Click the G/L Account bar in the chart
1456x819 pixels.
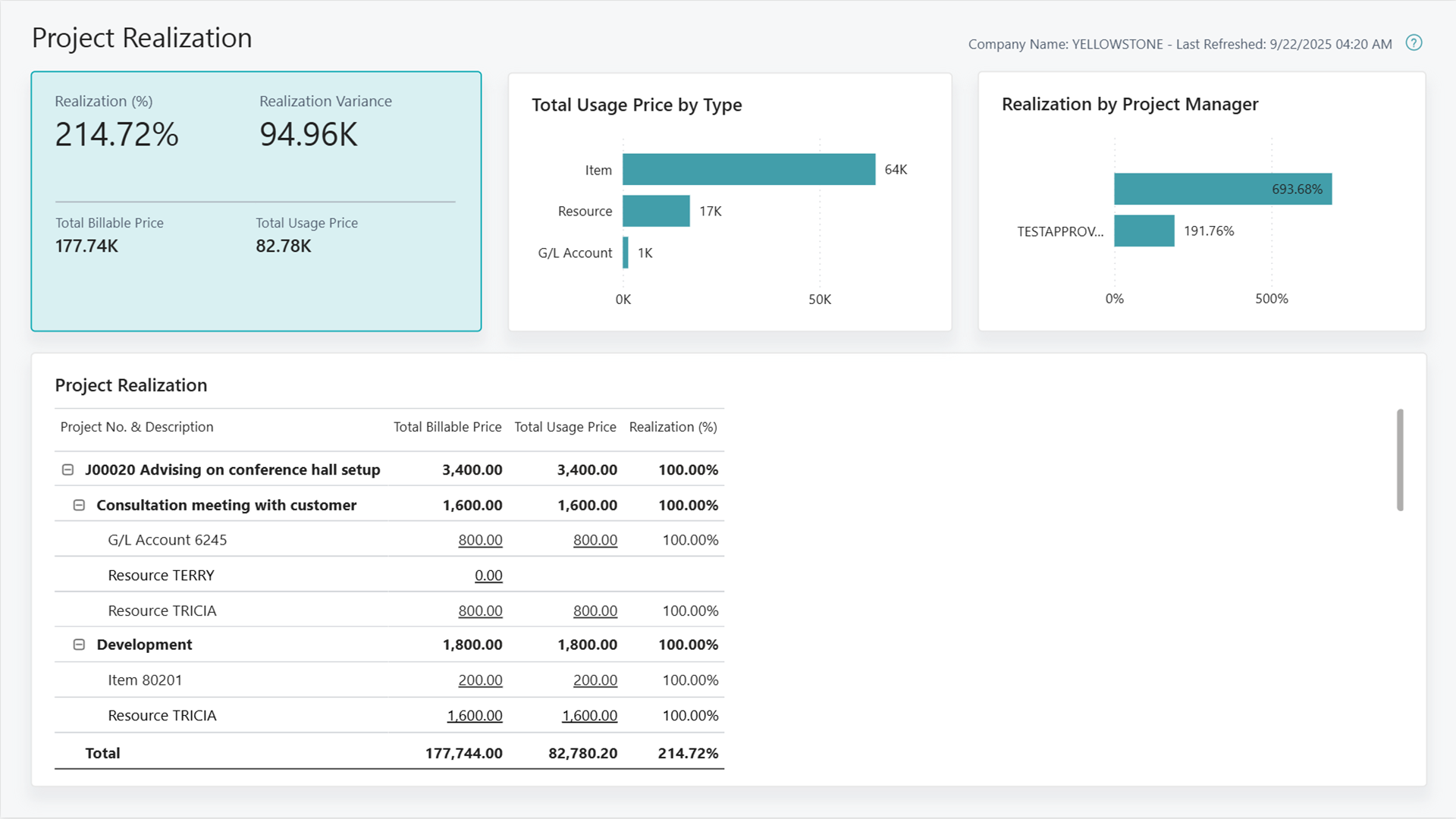coord(624,253)
